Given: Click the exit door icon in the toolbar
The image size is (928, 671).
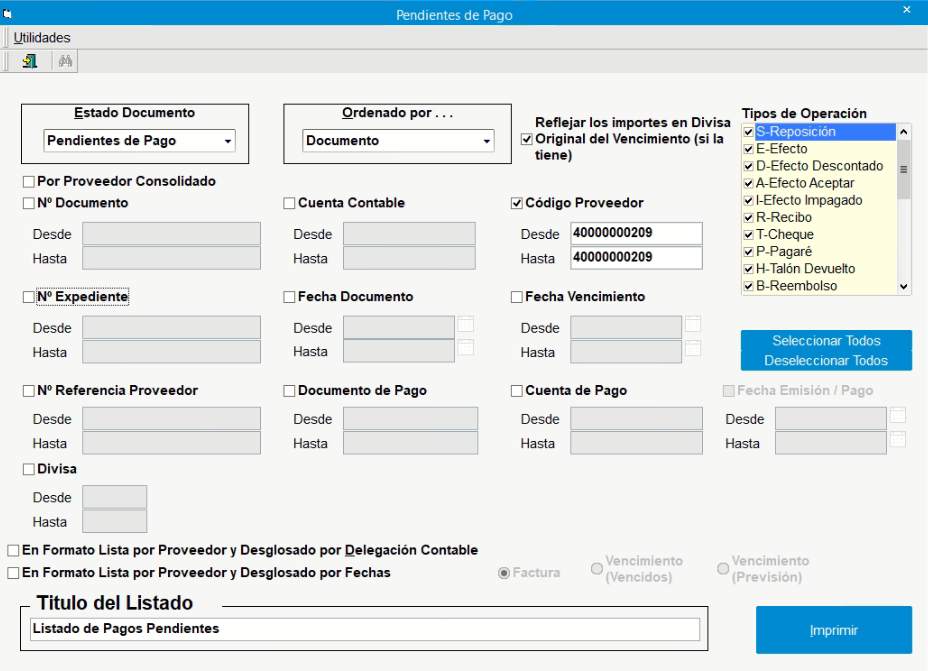Looking at the screenshot, I should pos(30,61).
